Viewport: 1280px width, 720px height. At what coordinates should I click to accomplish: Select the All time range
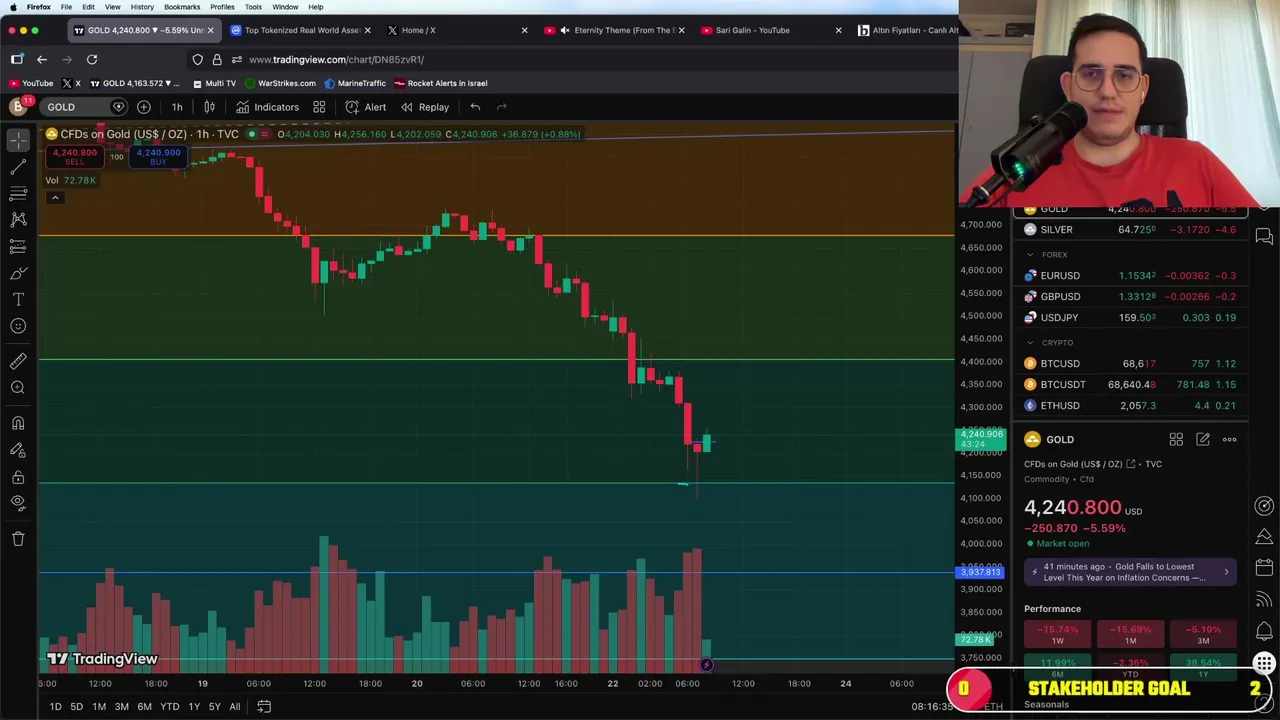[234, 707]
